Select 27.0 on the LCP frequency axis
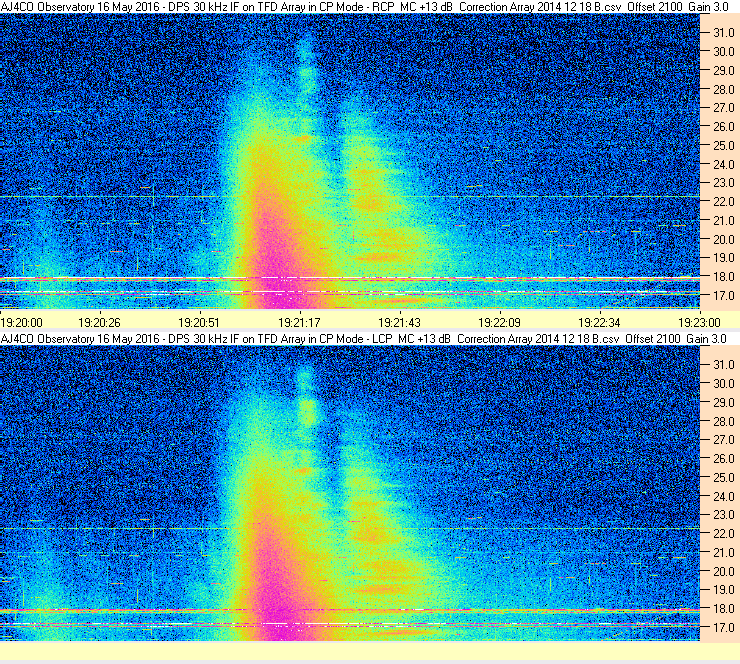This screenshot has width=740, height=664. 723,440
